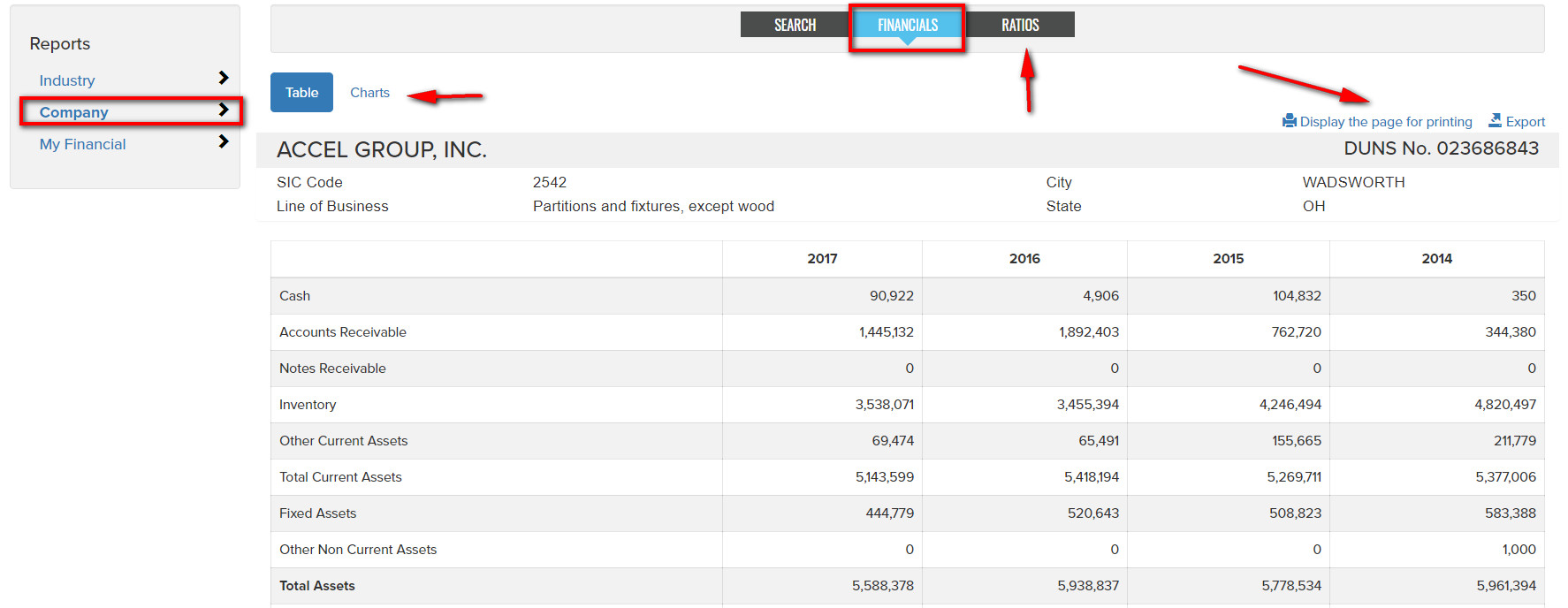1568x608 pixels.
Task: Click Total Assets value 5,588,378
Action: pyautogui.click(x=883, y=586)
